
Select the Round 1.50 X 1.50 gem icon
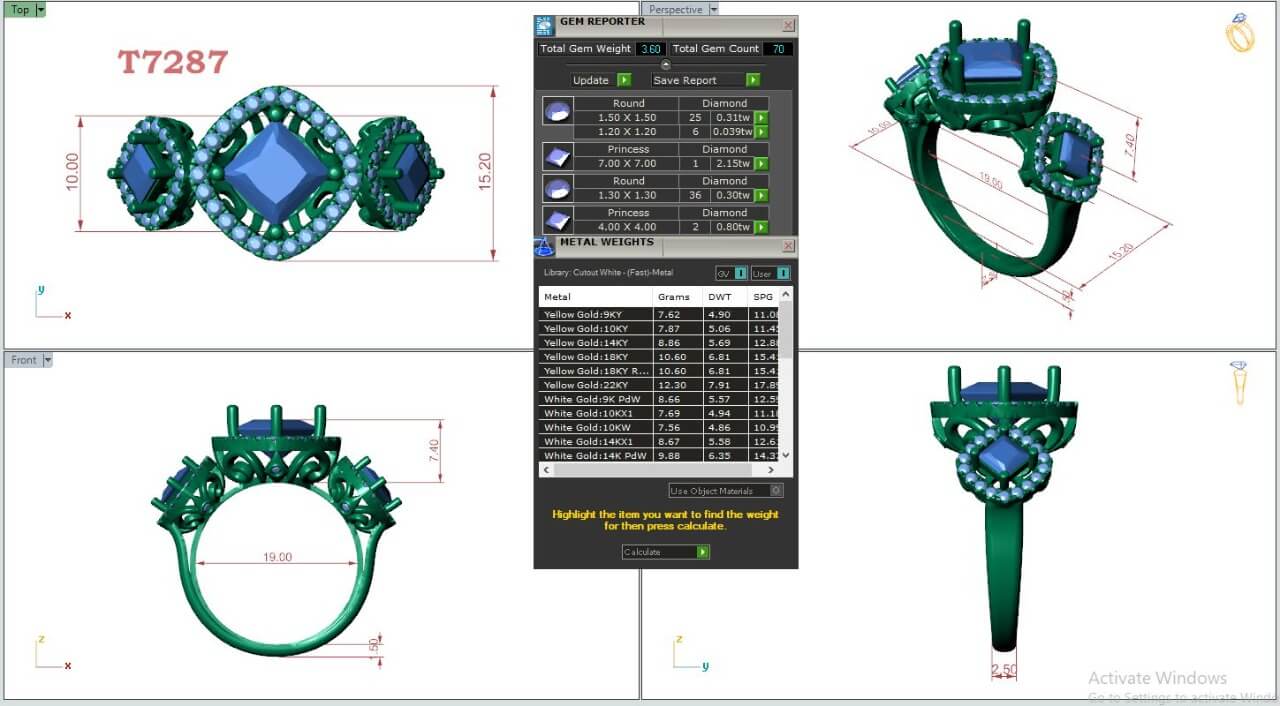pos(557,110)
